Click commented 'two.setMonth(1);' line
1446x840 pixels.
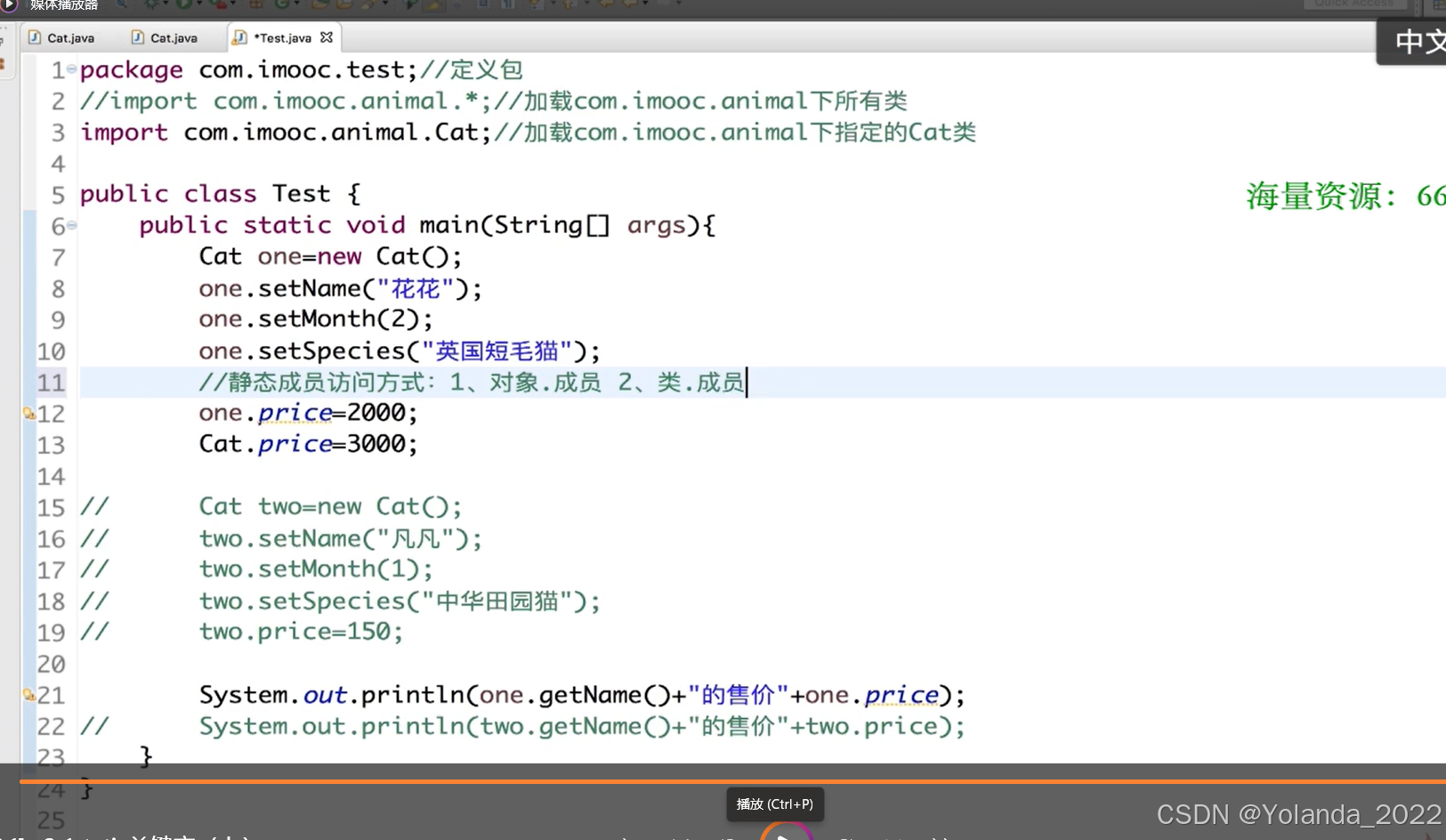pos(316,569)
